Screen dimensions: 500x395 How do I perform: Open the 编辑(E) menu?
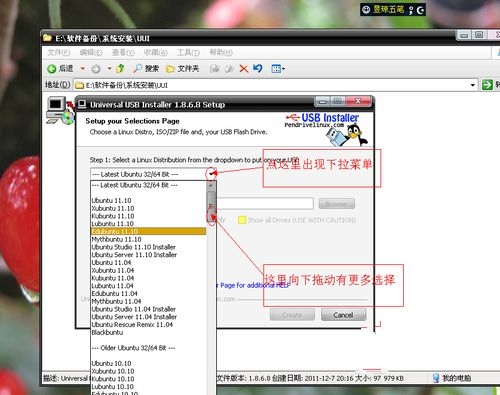coord(91,52)
